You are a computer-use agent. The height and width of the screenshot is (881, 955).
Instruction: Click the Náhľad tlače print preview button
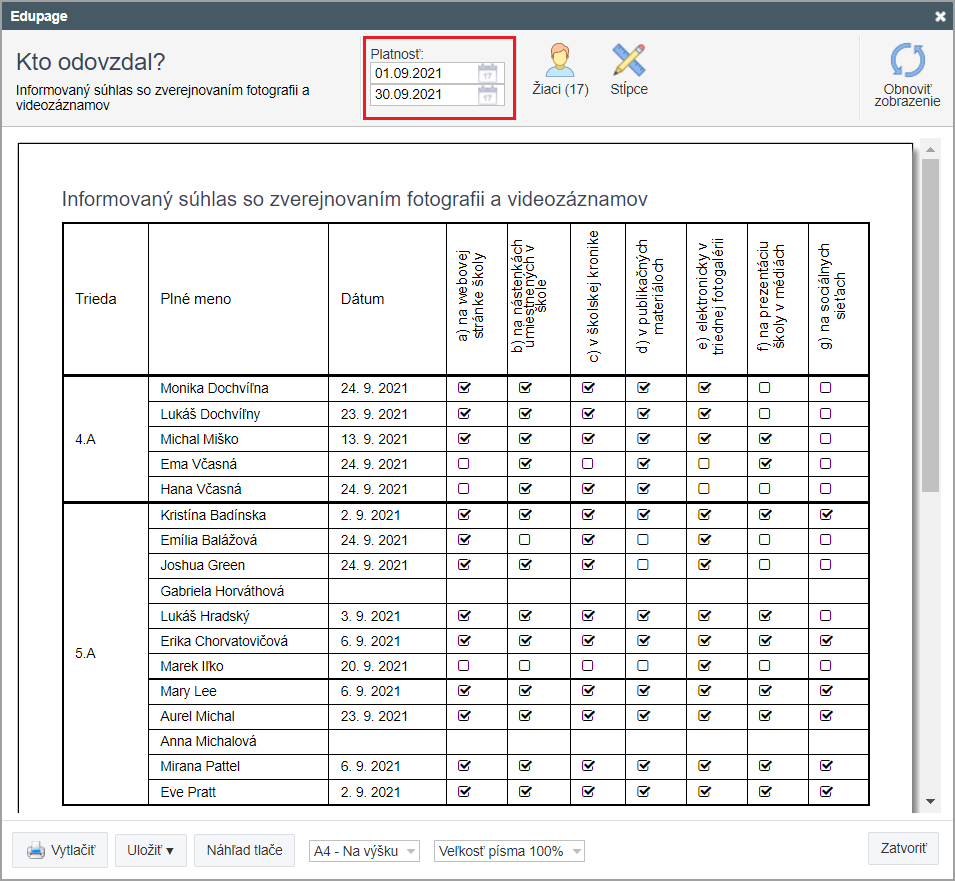(x=244, y=850)
